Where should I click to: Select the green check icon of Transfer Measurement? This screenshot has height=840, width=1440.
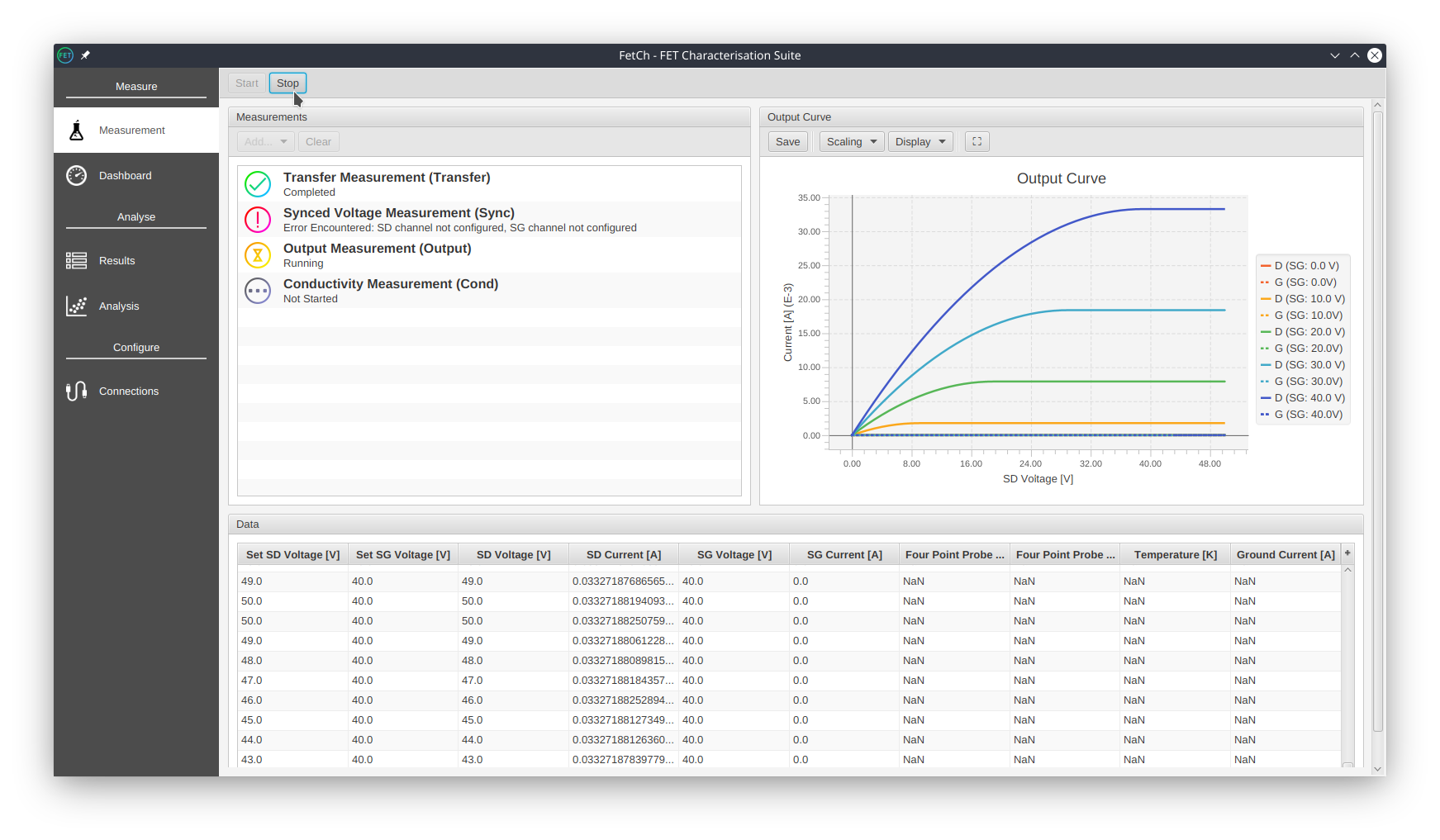[258, 184]
